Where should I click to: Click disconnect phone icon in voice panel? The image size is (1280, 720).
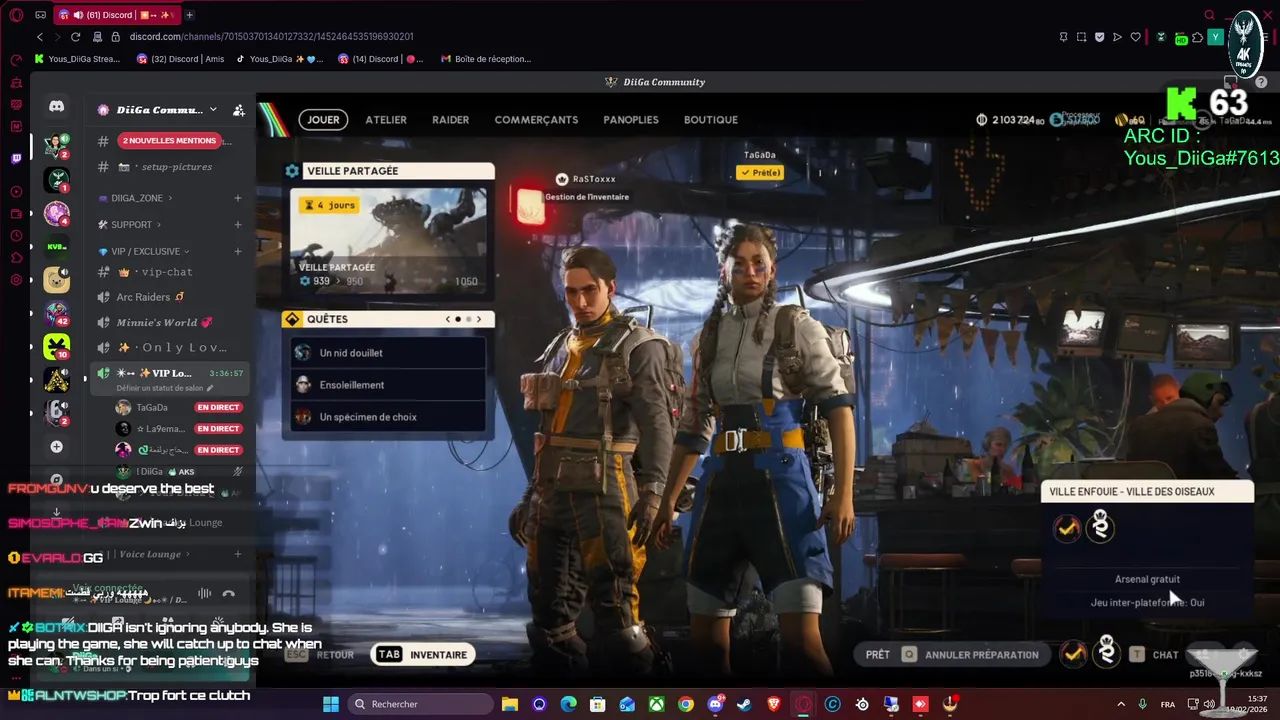tap(229, 594)
